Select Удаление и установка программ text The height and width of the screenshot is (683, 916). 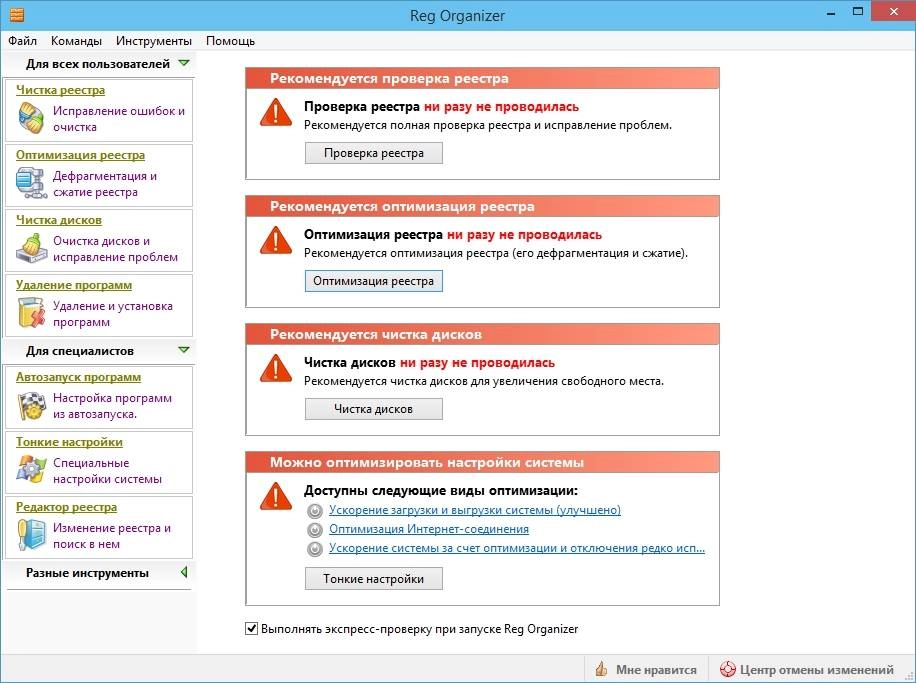pos(113,314)
